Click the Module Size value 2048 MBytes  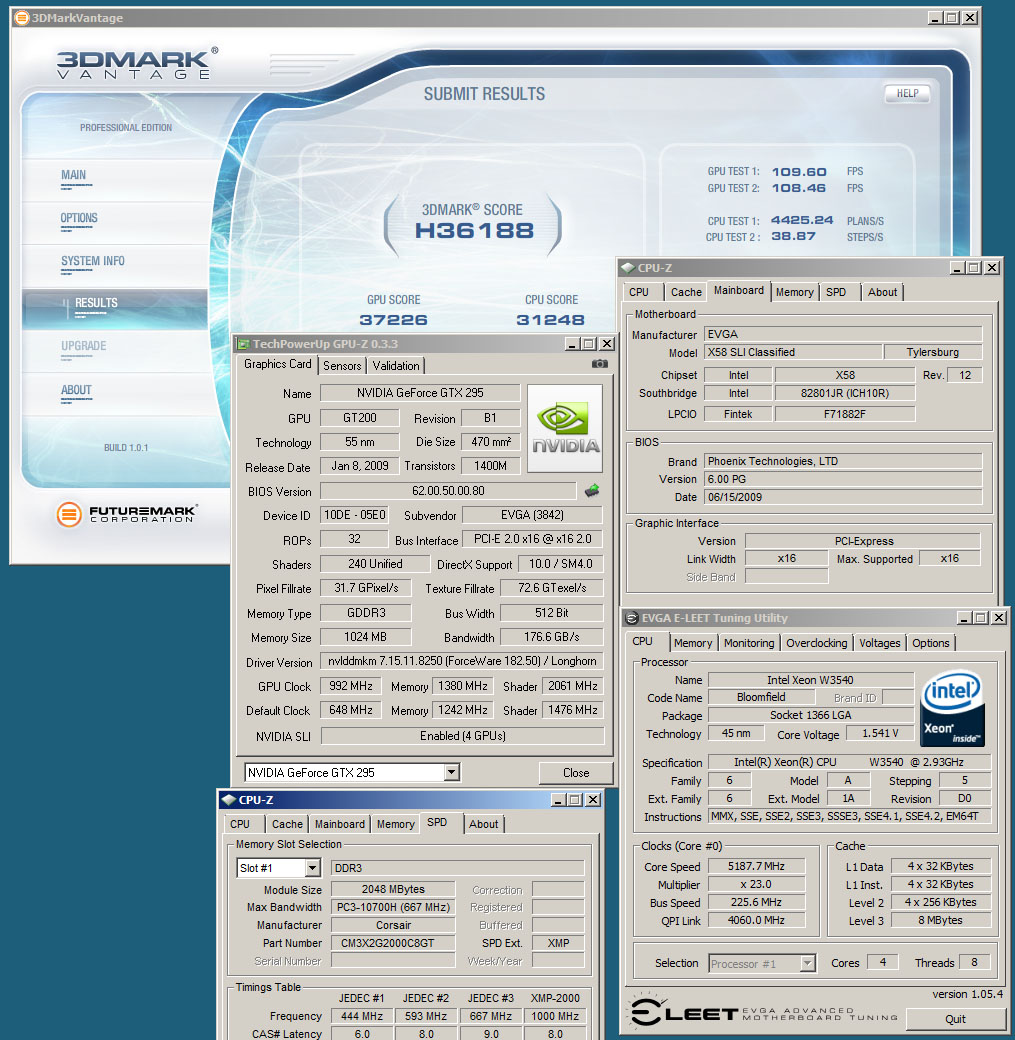393,889
